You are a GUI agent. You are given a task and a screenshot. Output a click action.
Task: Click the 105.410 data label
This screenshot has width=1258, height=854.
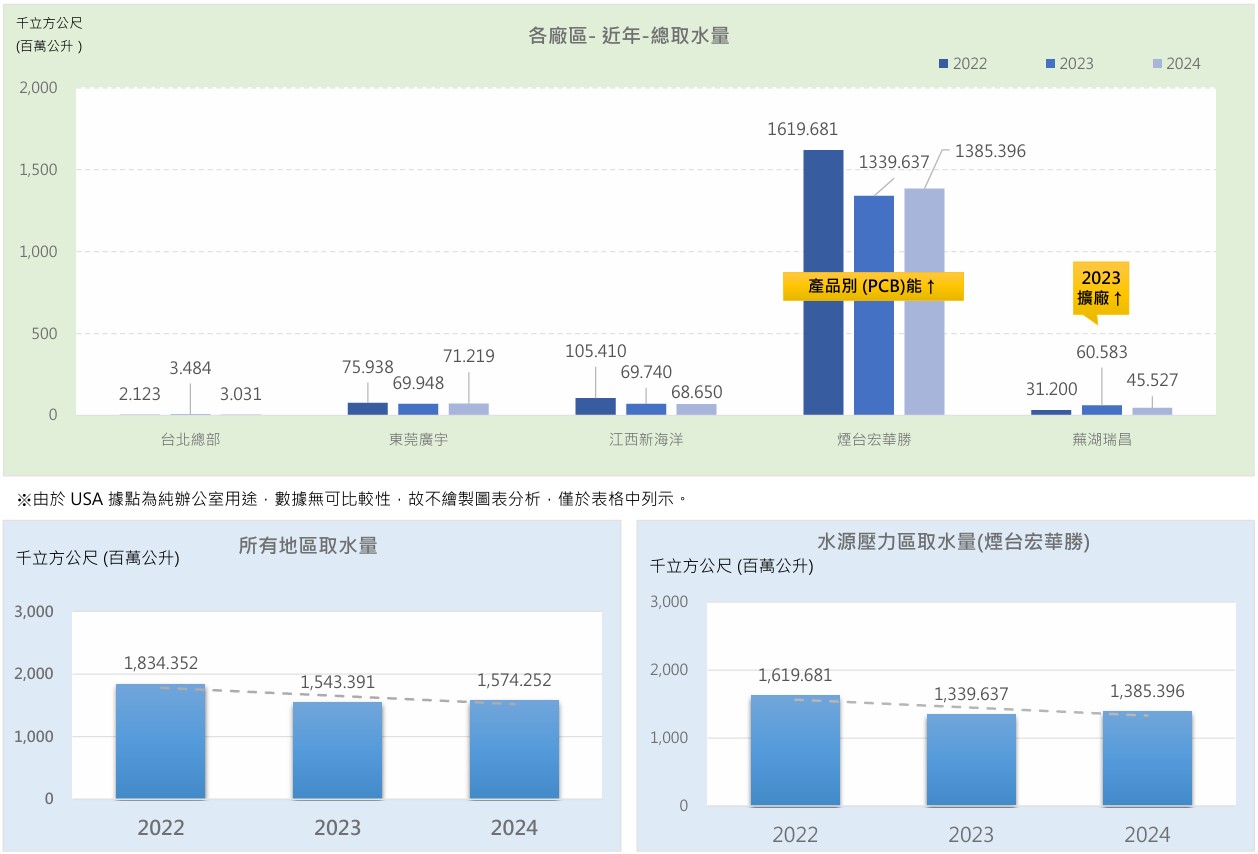pos(595,351)
